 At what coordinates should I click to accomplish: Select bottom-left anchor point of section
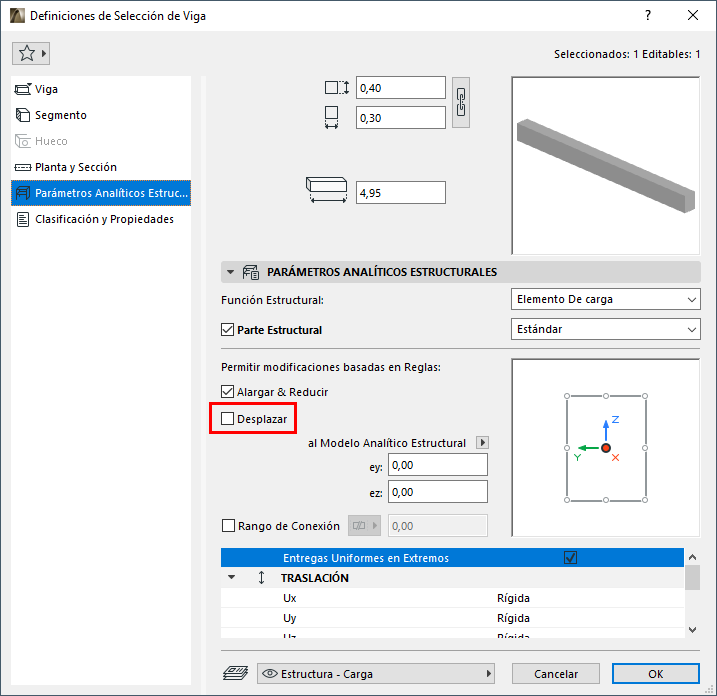[567, 500]
